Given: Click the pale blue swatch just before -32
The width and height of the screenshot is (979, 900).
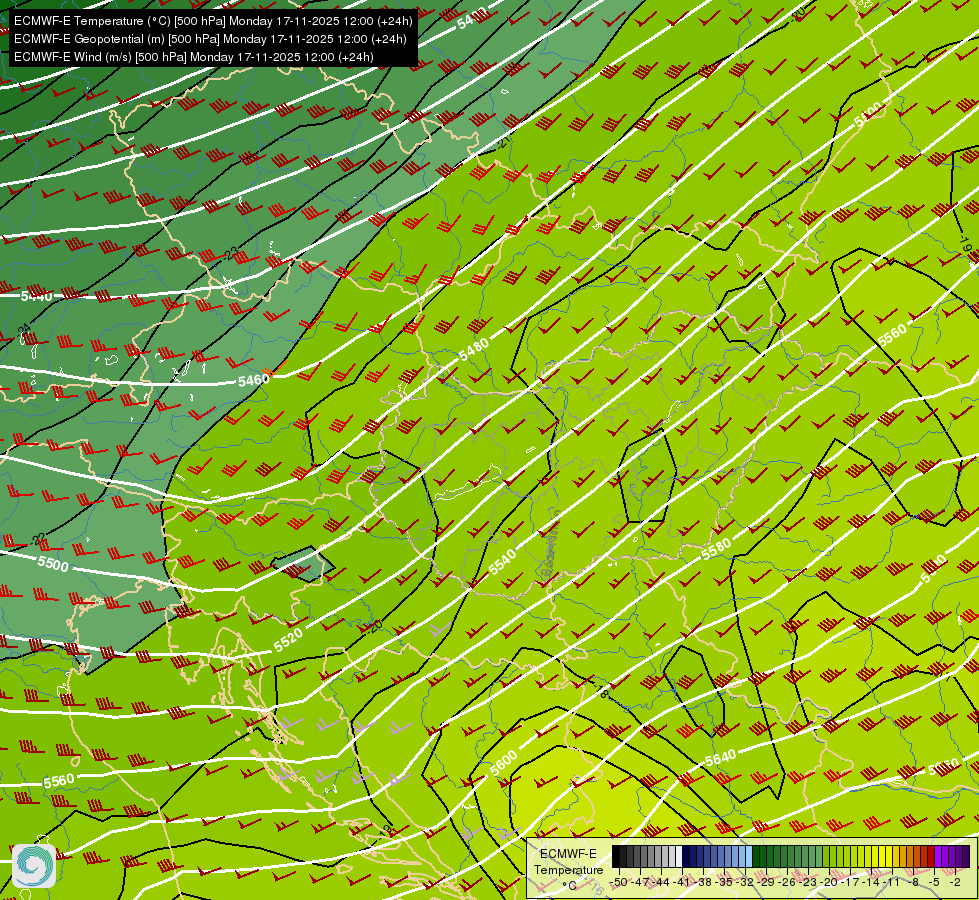Looking at the screenshot, I should click(x=749, y=856).
